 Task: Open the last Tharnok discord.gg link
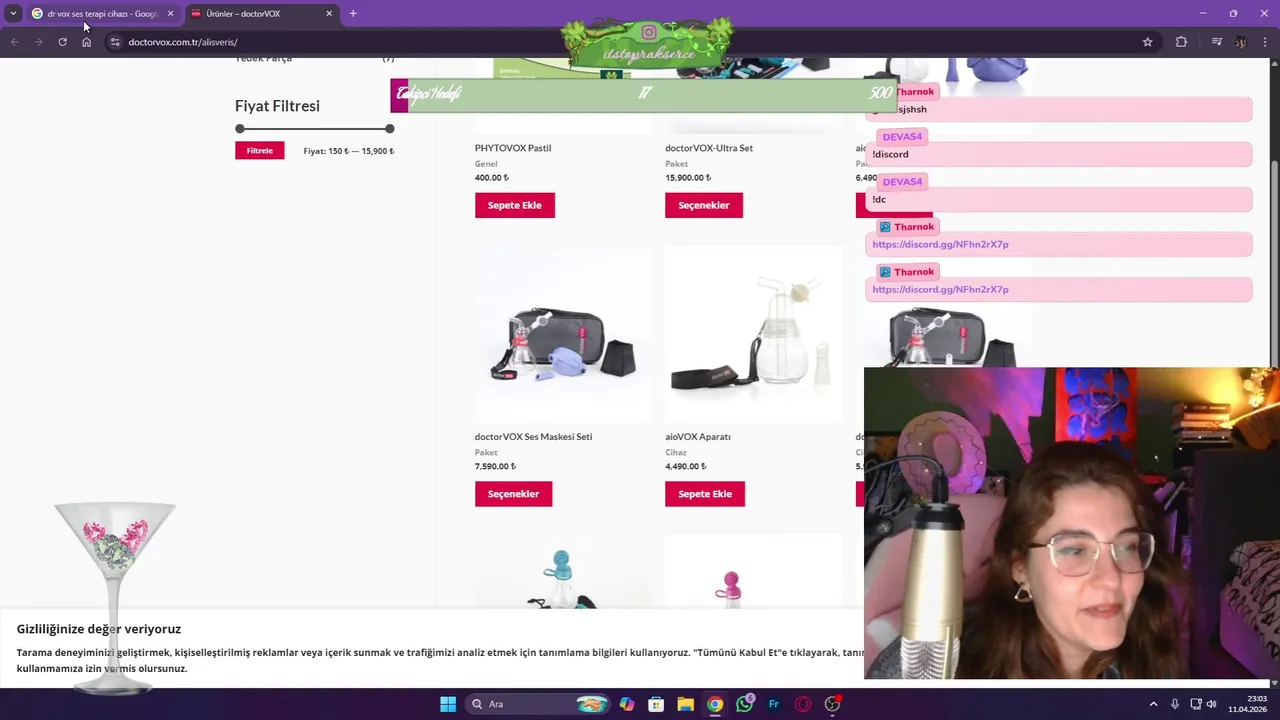click(940, 289)
